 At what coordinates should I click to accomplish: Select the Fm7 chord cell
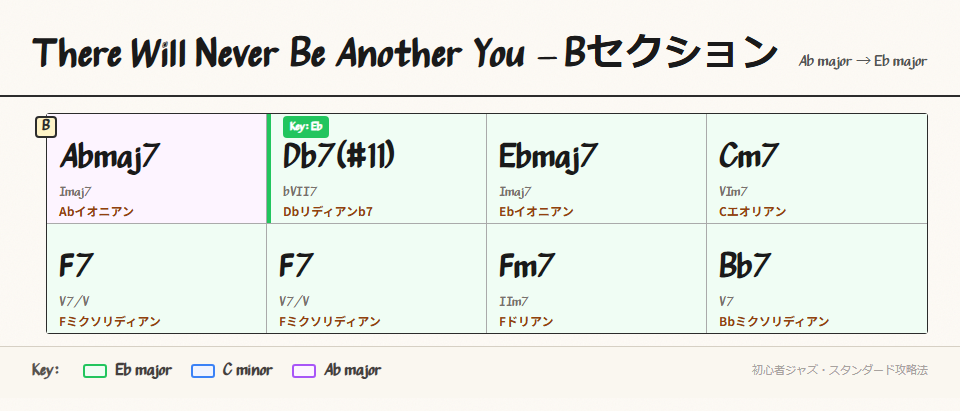[596, 278]
